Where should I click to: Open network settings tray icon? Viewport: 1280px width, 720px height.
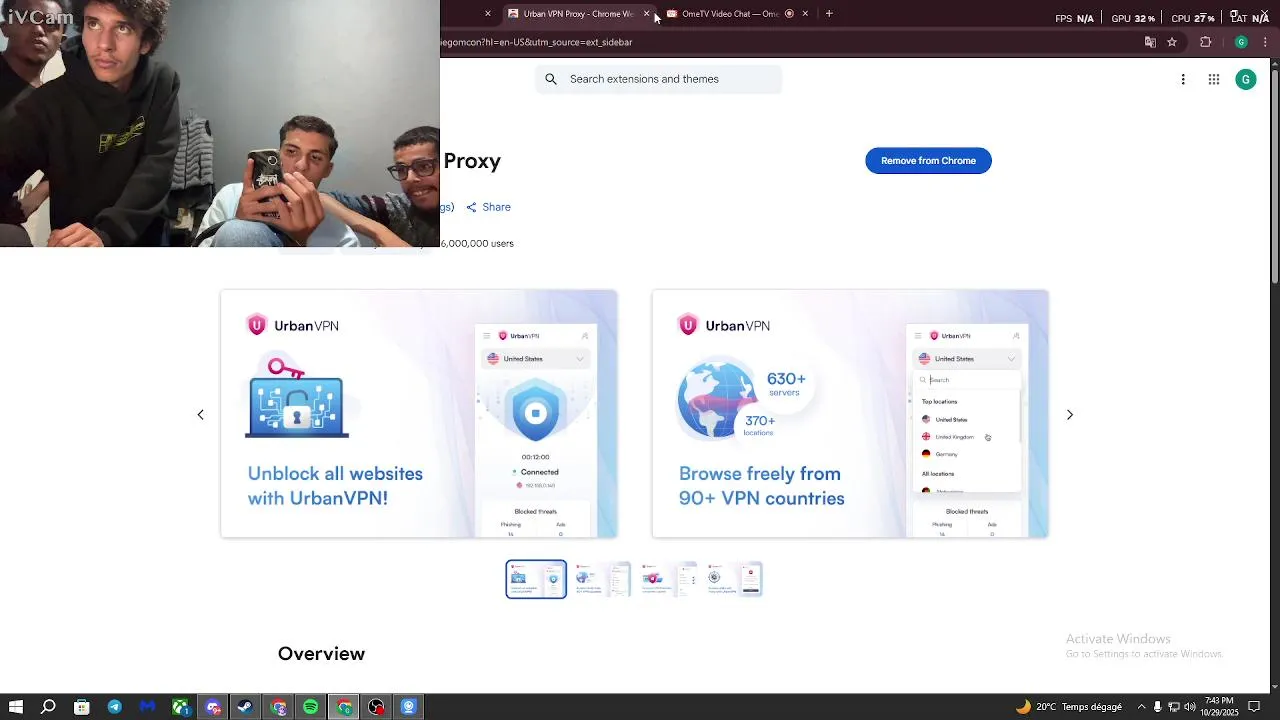point(1174,707)
